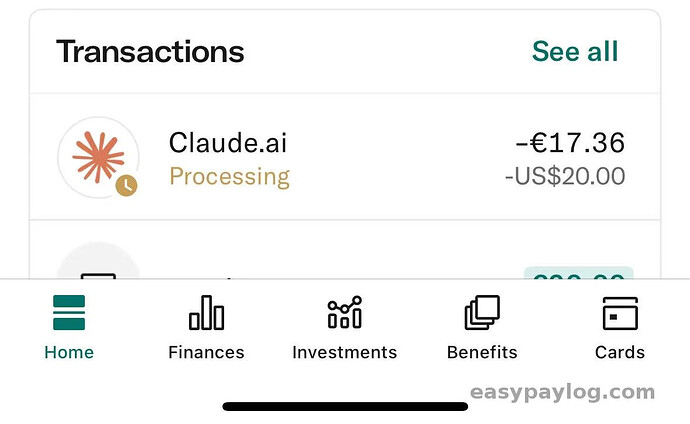The width and height of the screenshot is (690, 424).
Task: Go to the Cards tab label
Action: pyautogui.click(x=620, y=352)
